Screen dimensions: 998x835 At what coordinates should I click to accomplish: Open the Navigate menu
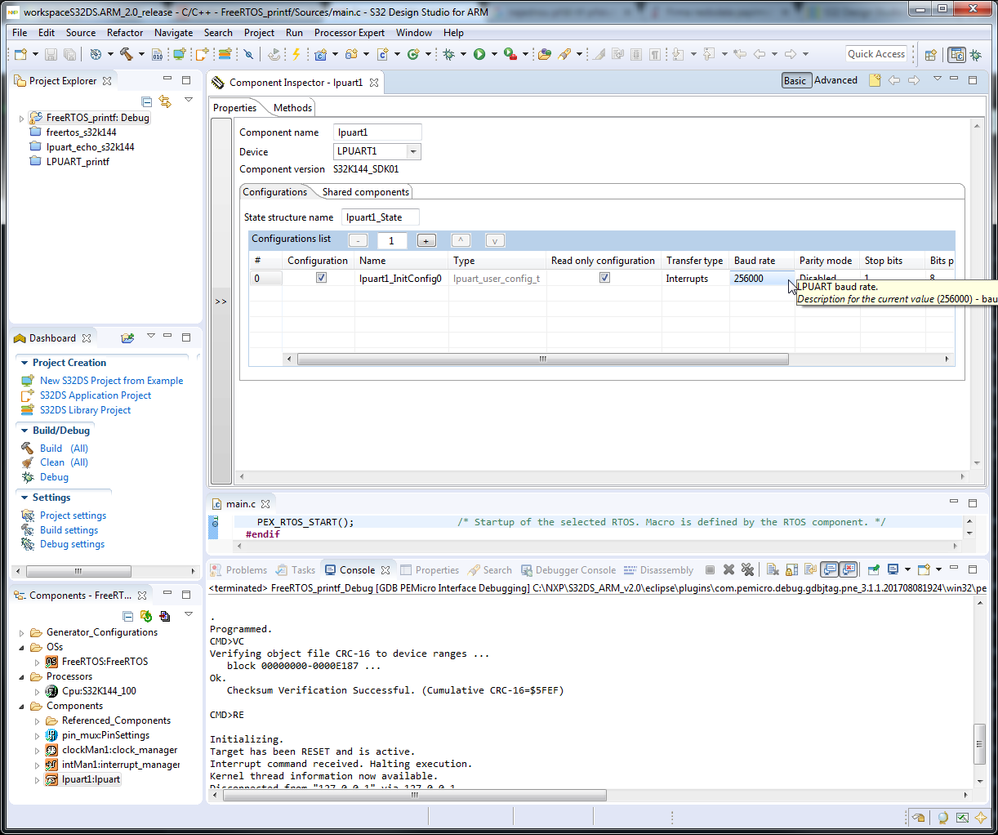click(173, 32)
